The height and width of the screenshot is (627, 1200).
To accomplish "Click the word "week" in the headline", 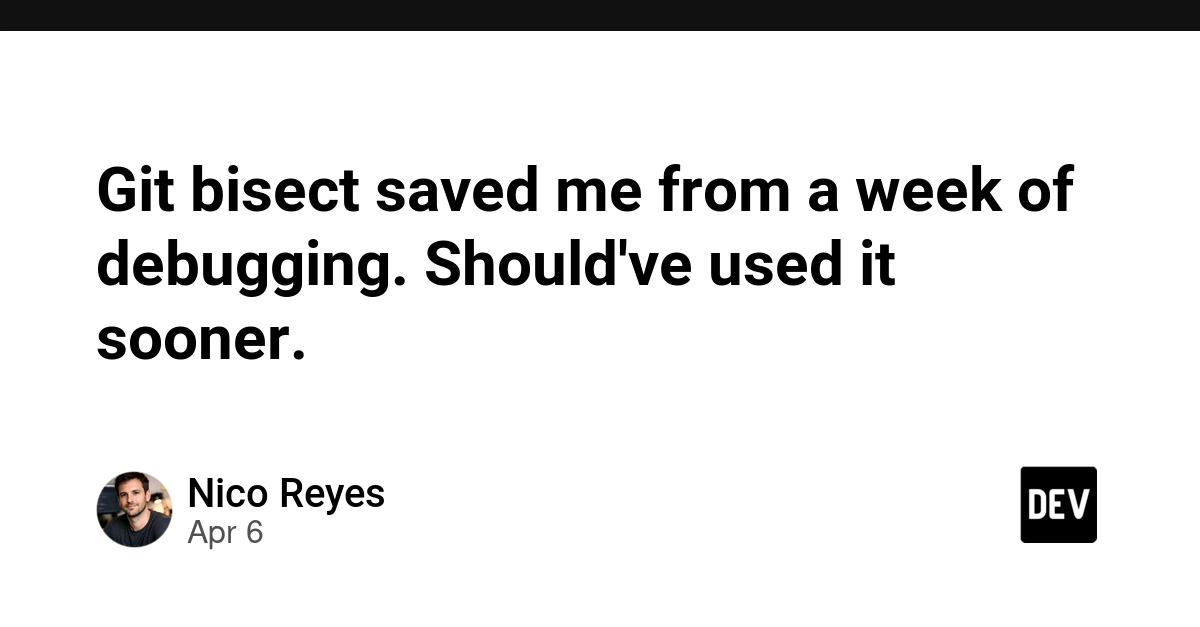I will click(x=927, y=190).
